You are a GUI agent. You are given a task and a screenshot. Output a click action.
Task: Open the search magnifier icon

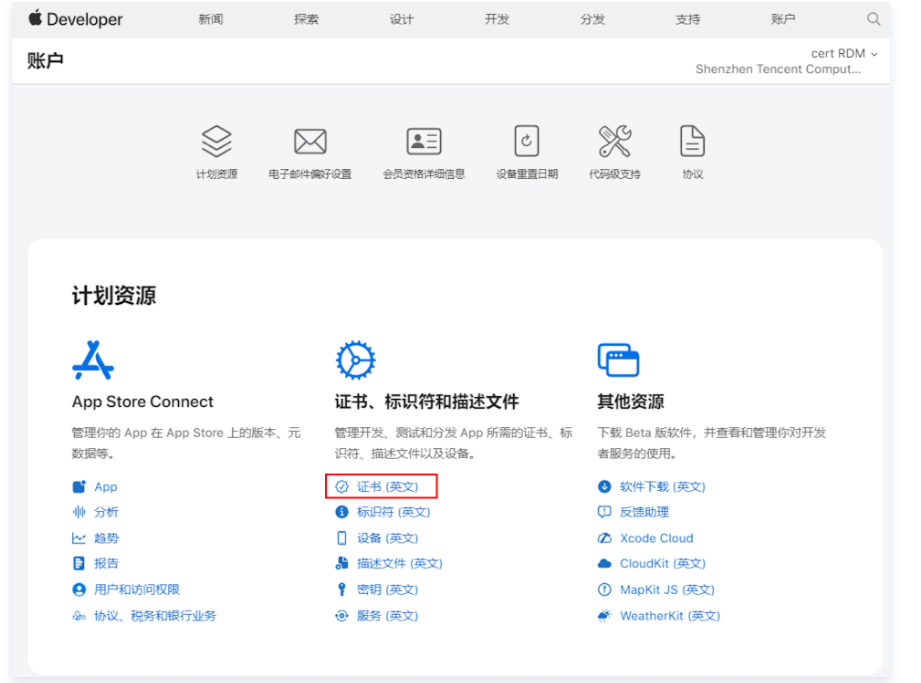(x=873, y=19)
